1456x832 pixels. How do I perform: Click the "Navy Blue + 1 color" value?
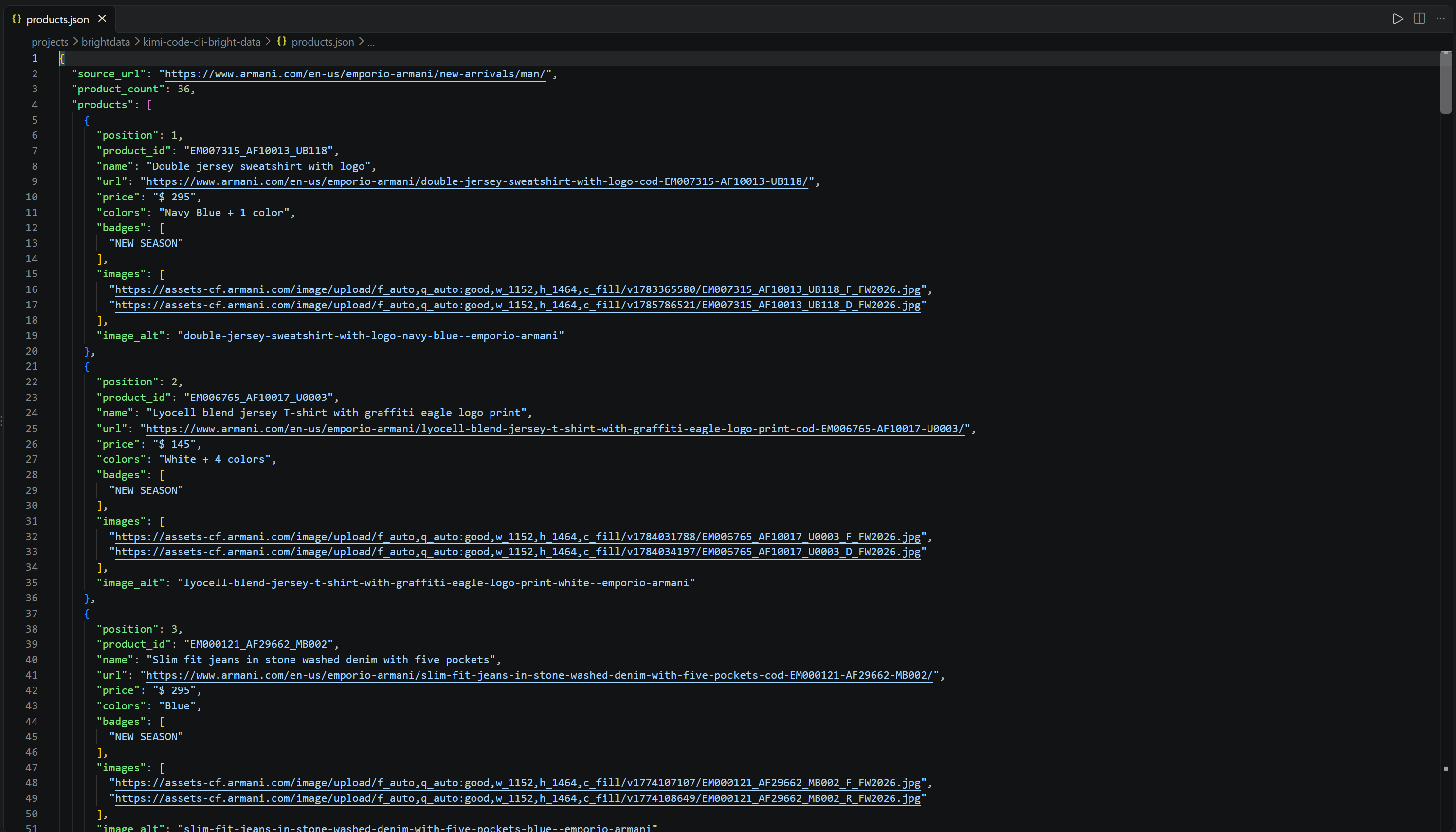pos(224,213)
